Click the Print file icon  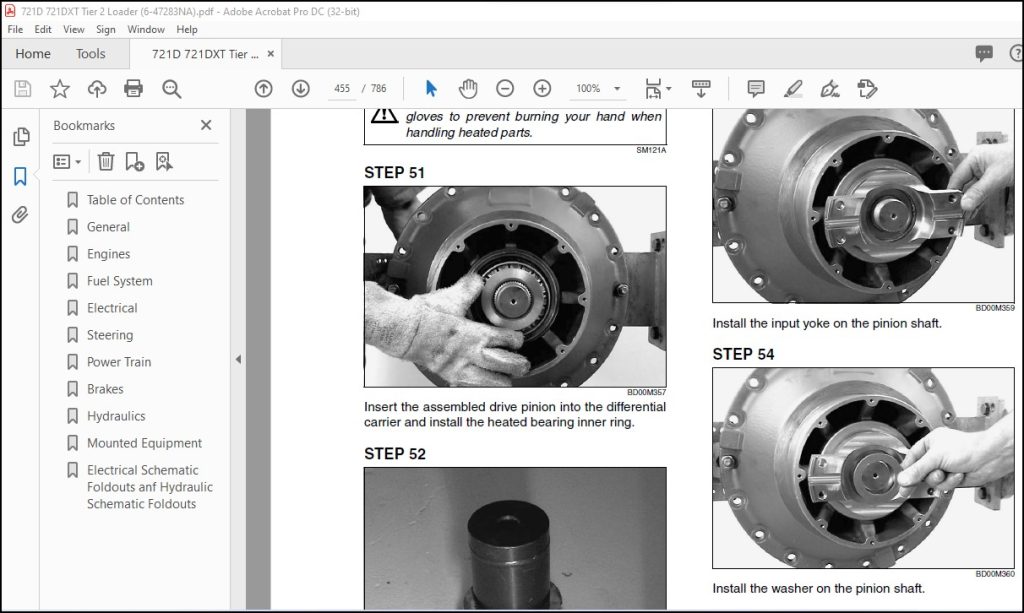(133, 88)
